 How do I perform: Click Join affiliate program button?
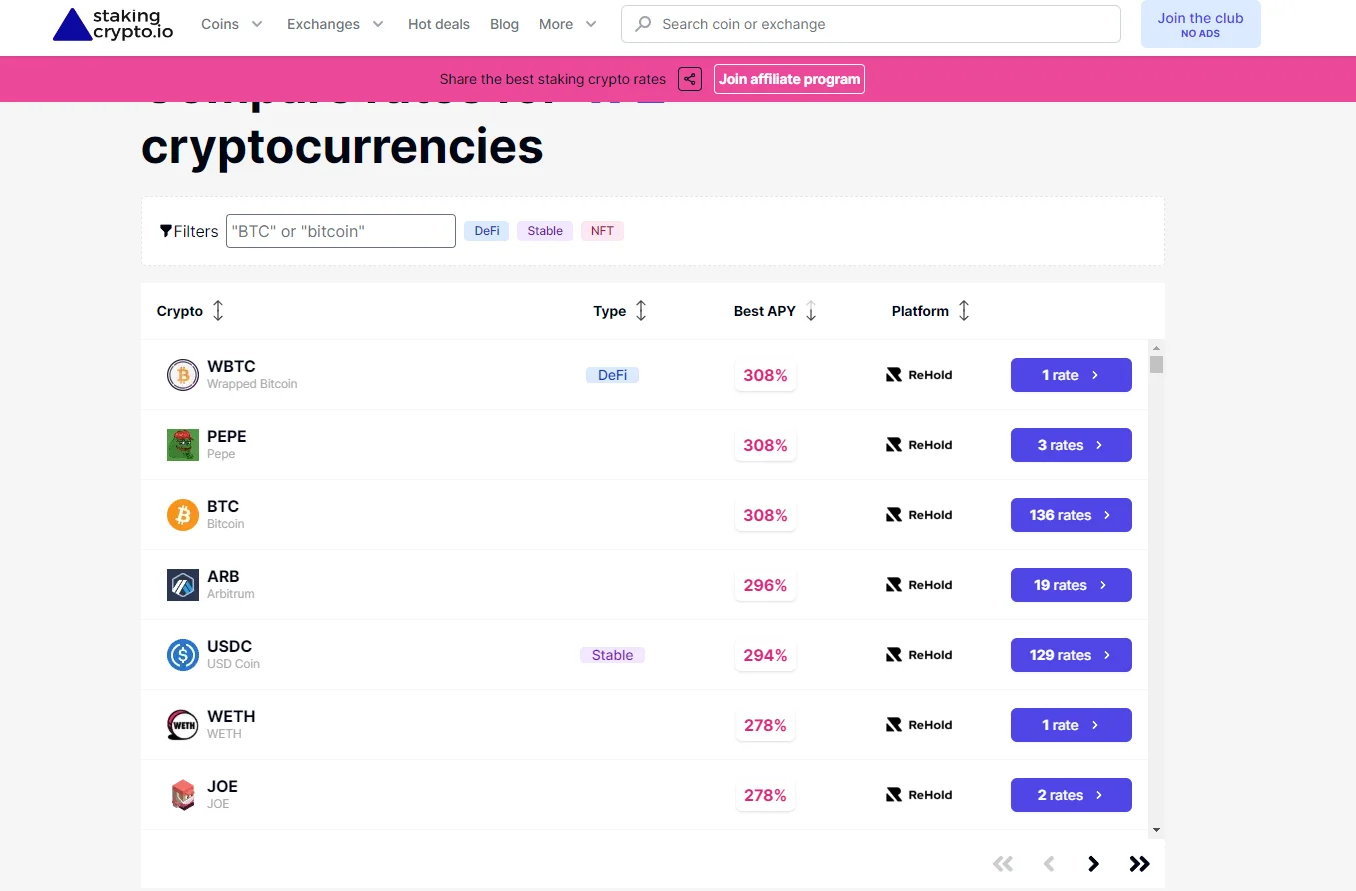pyautogui.click(x=789, y=79)
